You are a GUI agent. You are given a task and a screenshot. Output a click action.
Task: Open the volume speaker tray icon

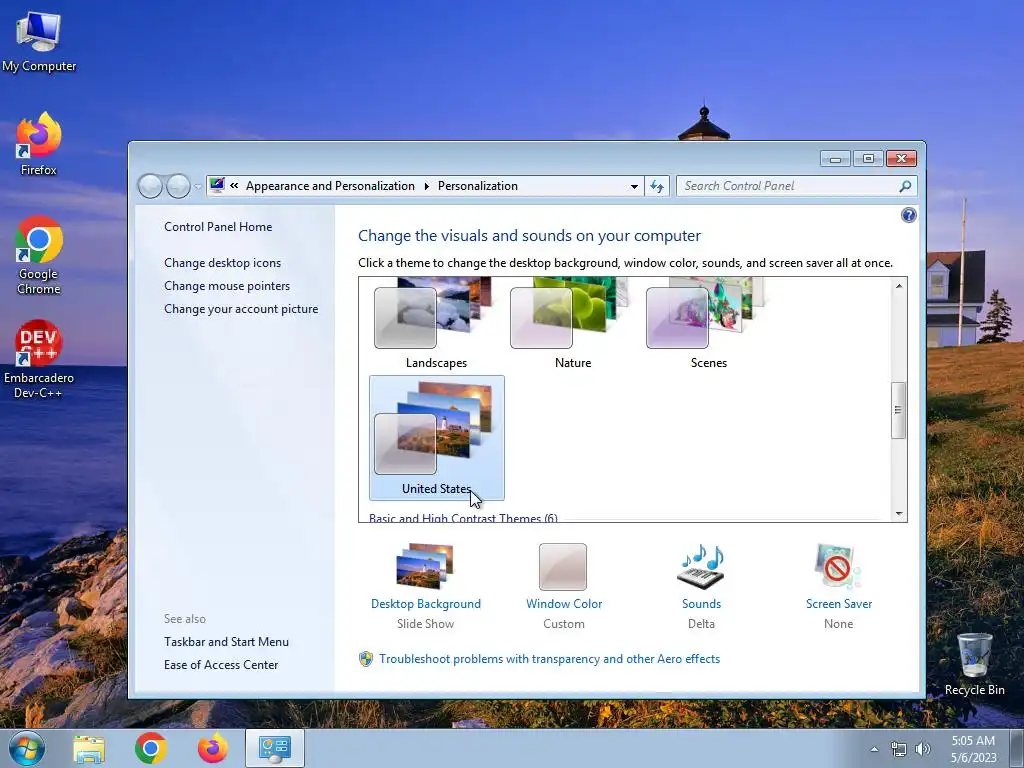(x=923, y=749)
